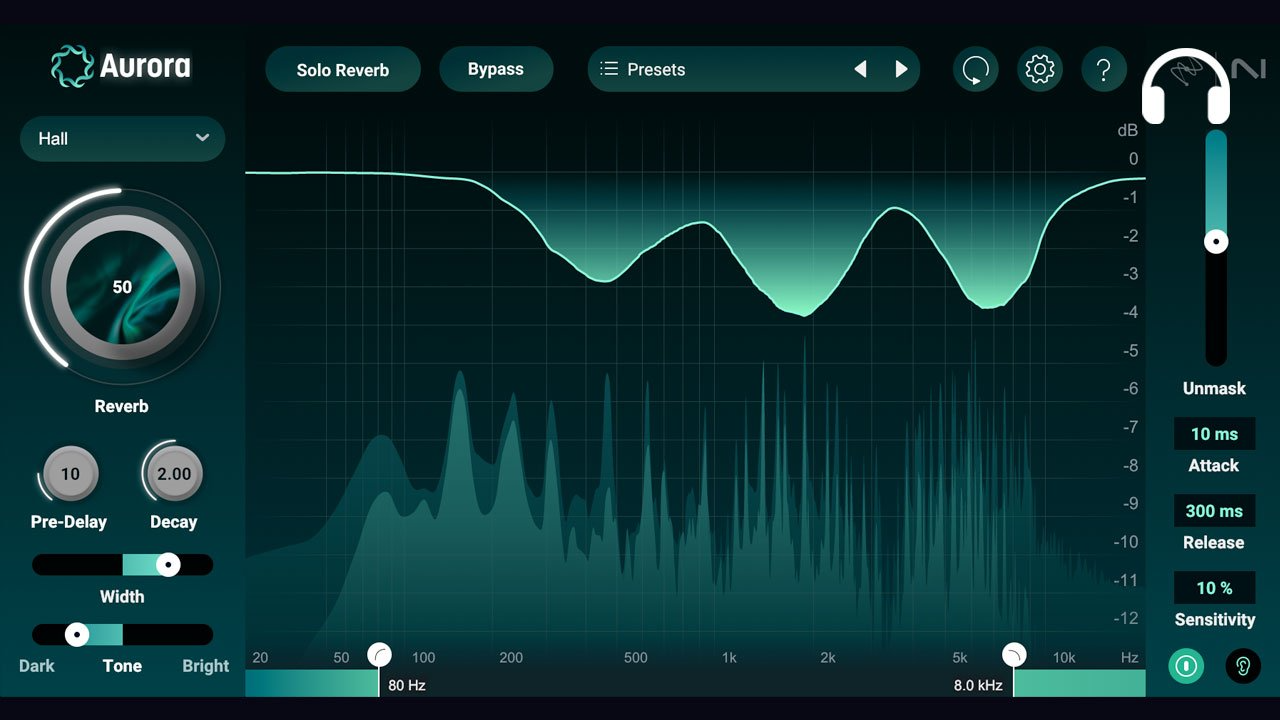The width and height of the screenshot is (1280, 720).
Task: Toggle Bypass on
Action: 496,69
